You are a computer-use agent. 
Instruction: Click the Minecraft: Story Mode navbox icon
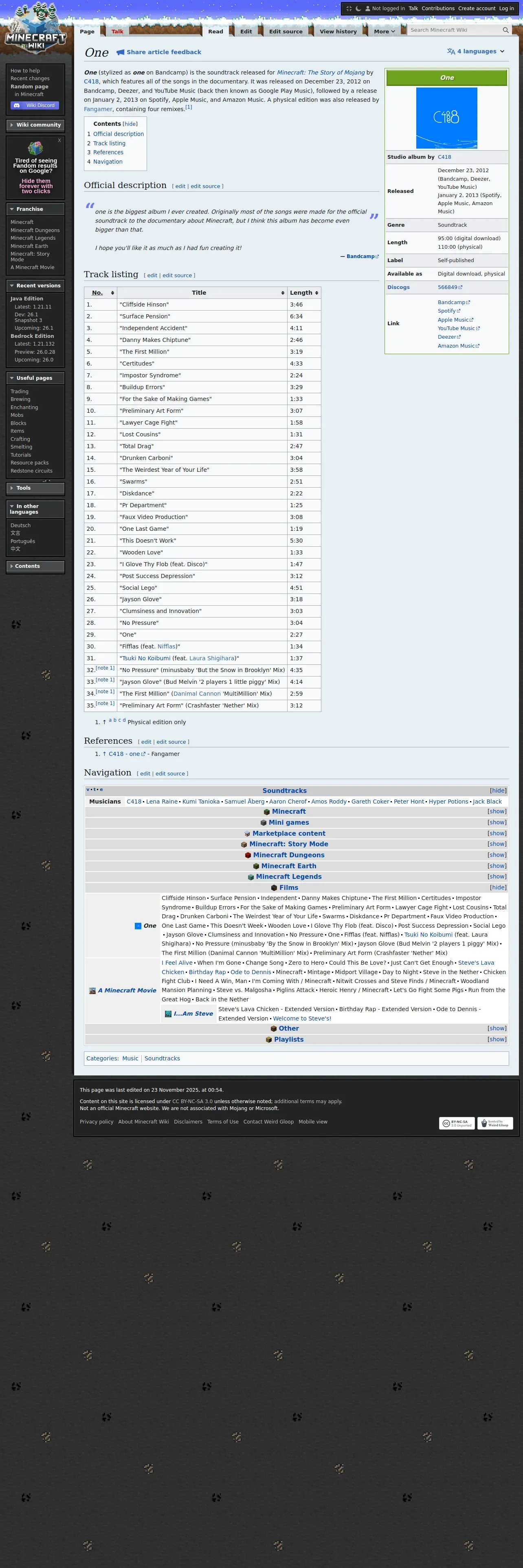click(x=244, y=844)
